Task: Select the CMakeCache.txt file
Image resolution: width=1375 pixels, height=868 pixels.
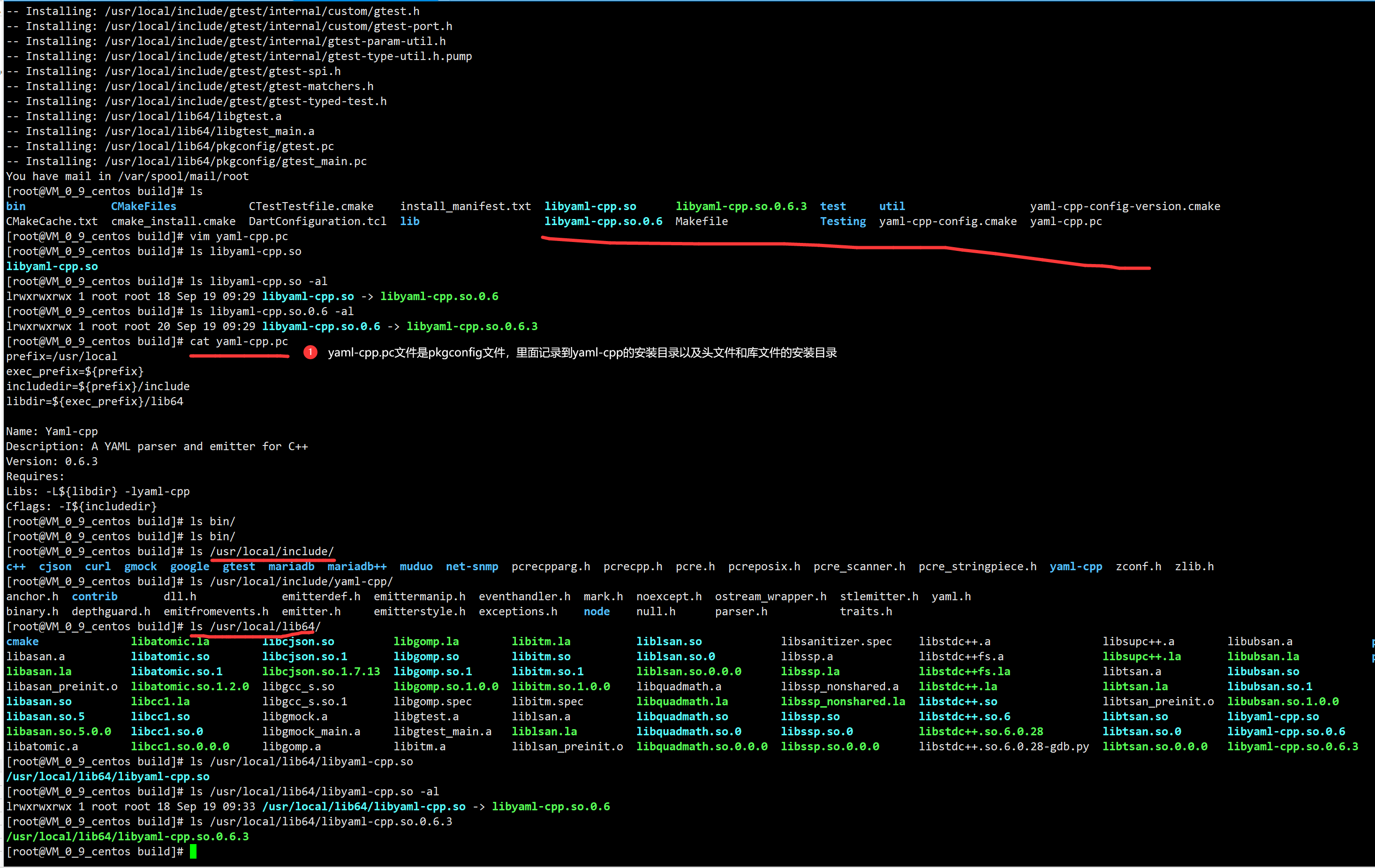Action: 52,221
